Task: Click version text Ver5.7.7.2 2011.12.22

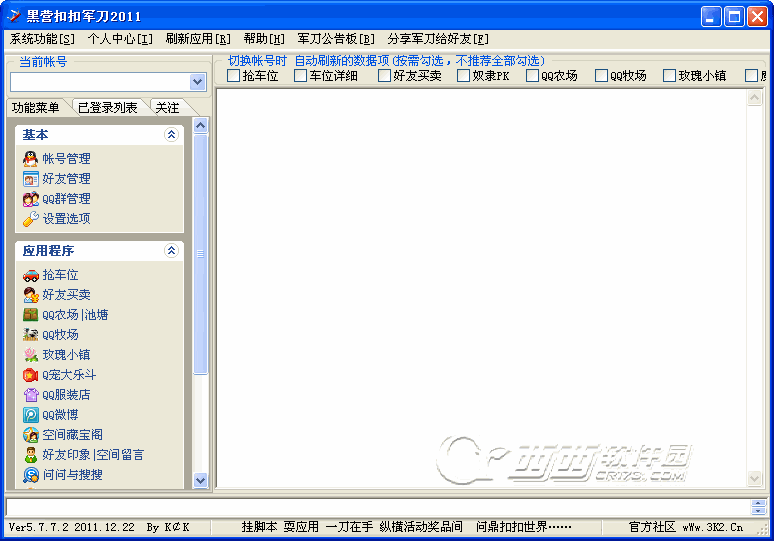Action: pyautogui.click(x=72, y=527)
